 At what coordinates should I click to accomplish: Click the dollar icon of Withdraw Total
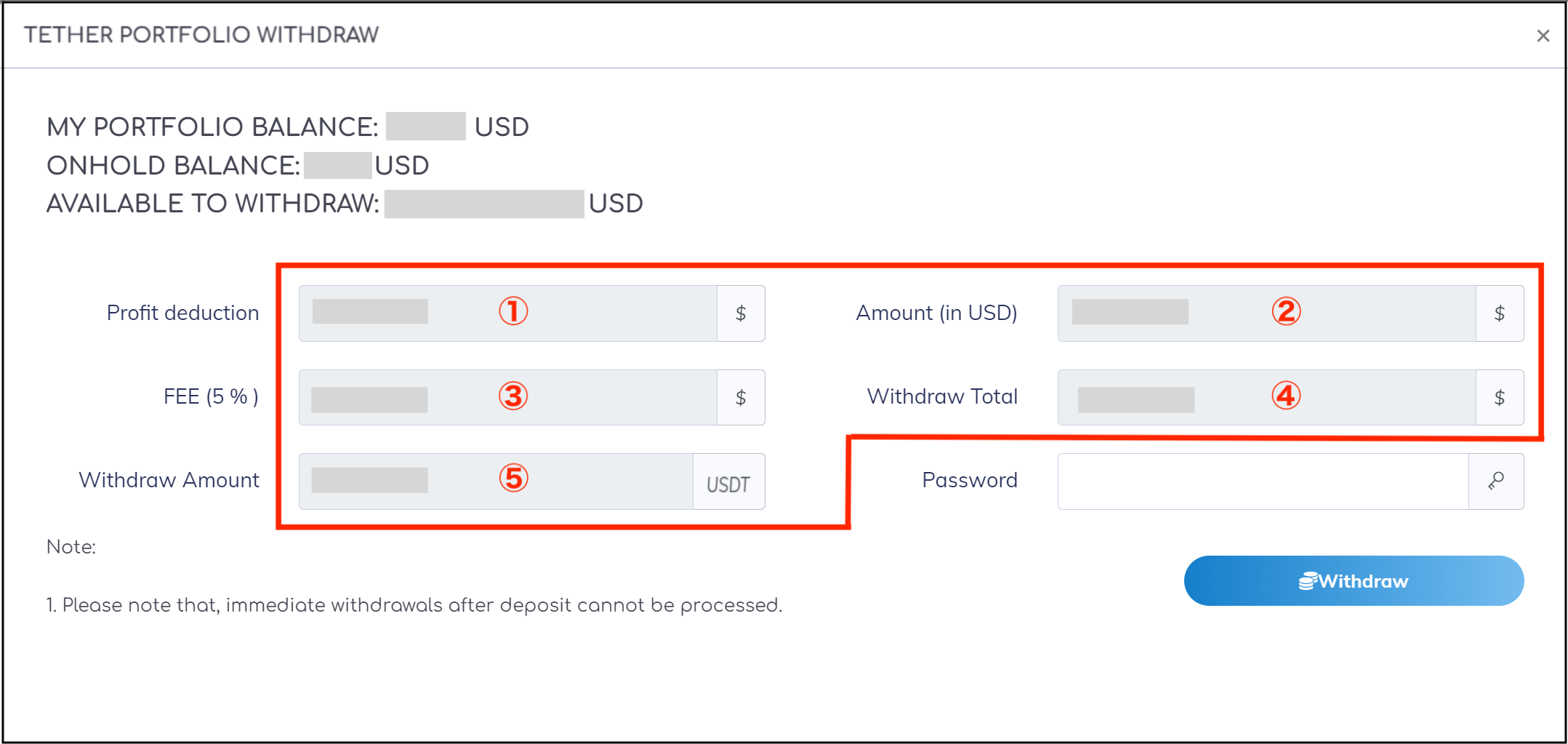pos(1500,397)
